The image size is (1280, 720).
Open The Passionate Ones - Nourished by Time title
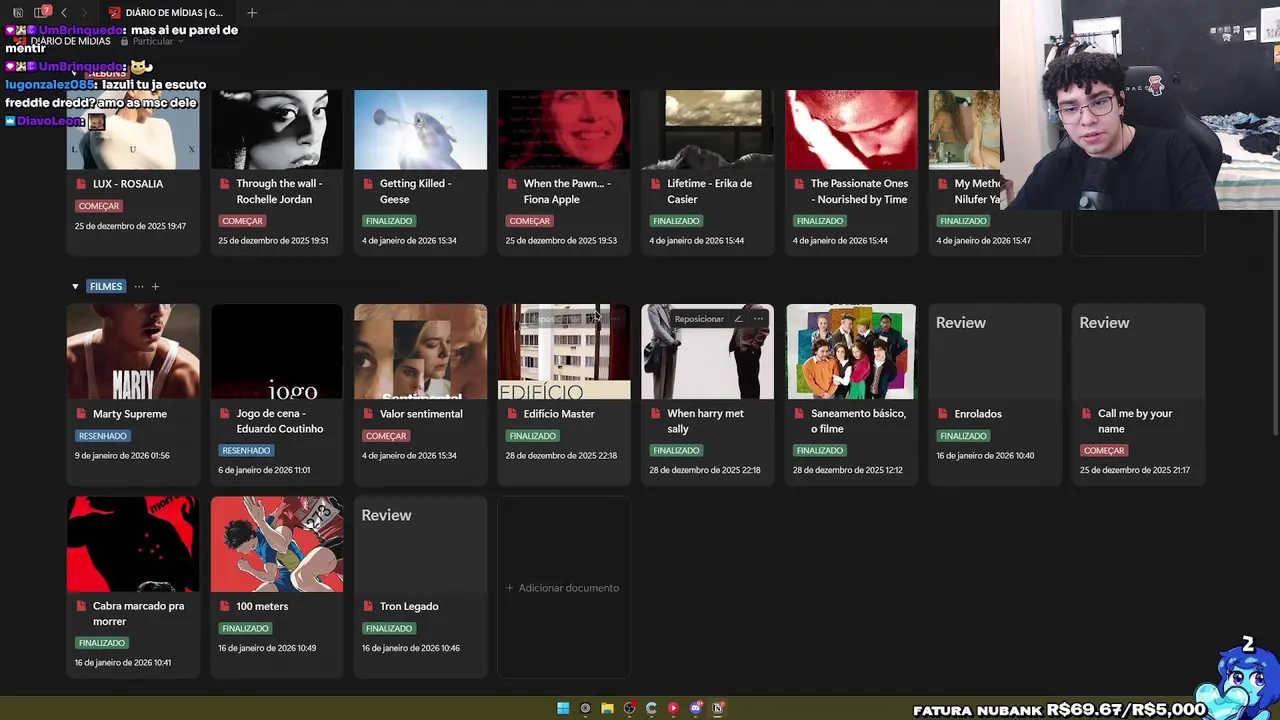pos(859,192)
